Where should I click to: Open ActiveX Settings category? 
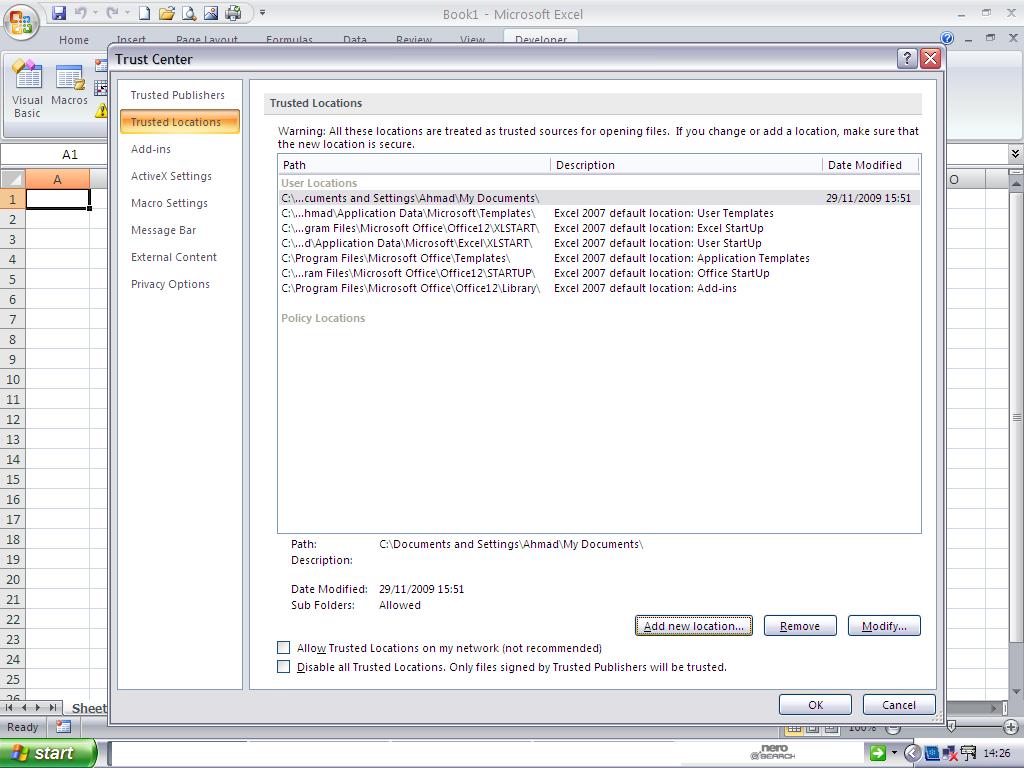[x=171, y=176]
